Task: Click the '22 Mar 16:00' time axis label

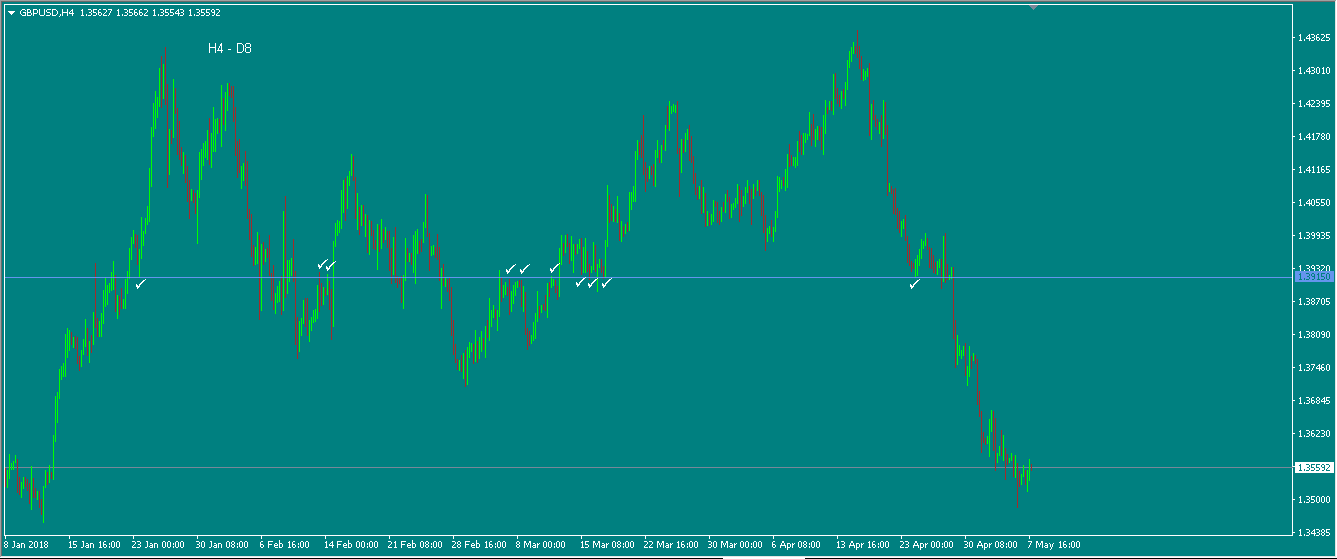Action: (671, 546)
